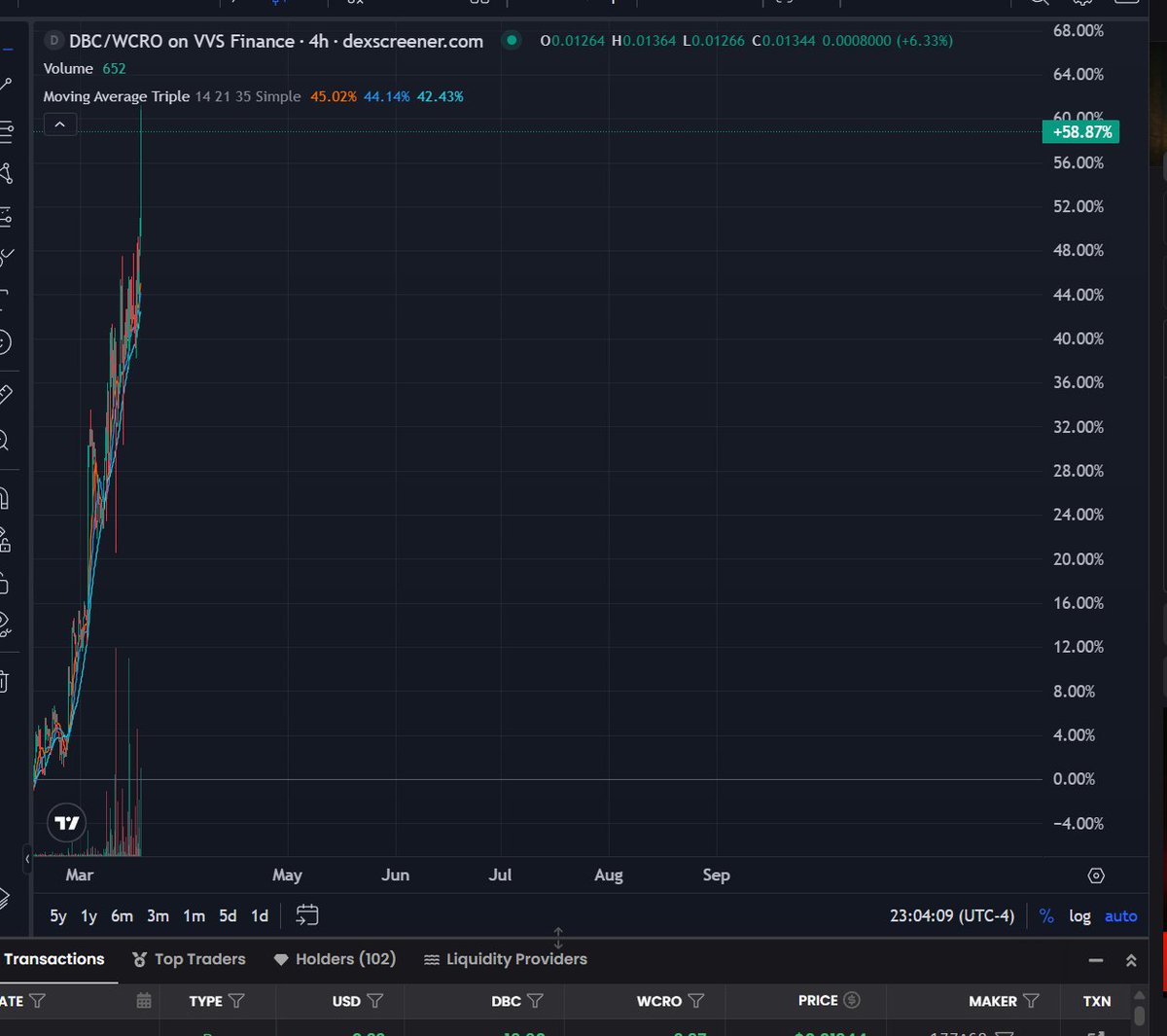Switch to the Top Traders tab
This screenshot has width=1167, height=1036.
[189, 959]
